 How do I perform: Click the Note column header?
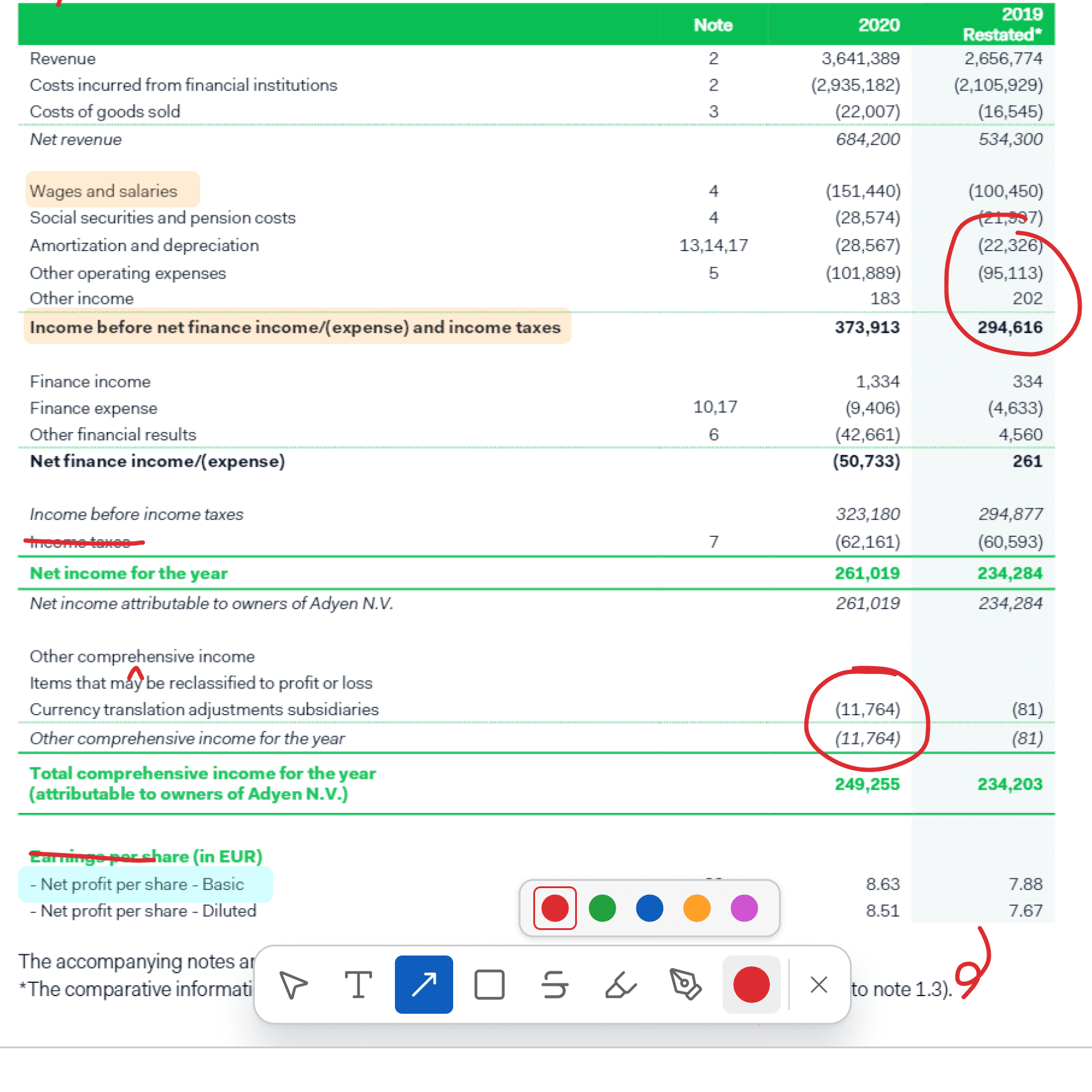pos(713,25)
